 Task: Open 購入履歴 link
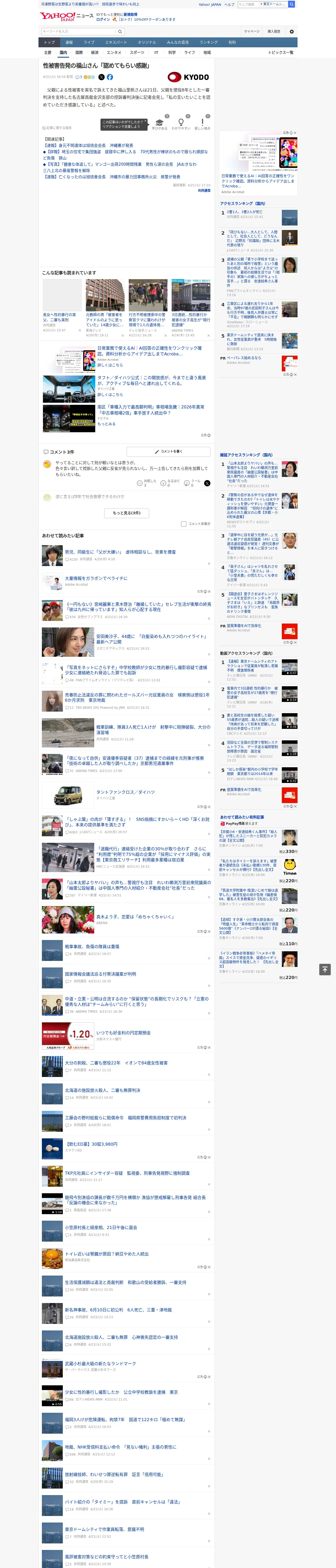point(274,32)
